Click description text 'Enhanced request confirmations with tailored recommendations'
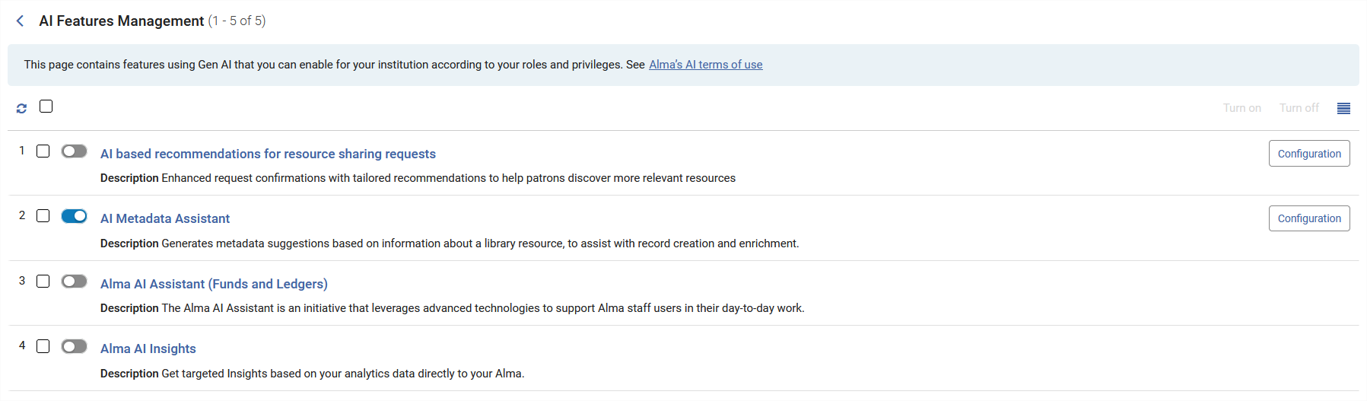Image resolution: width=1367 pixels, height=401 pixels. pos(448,179)
